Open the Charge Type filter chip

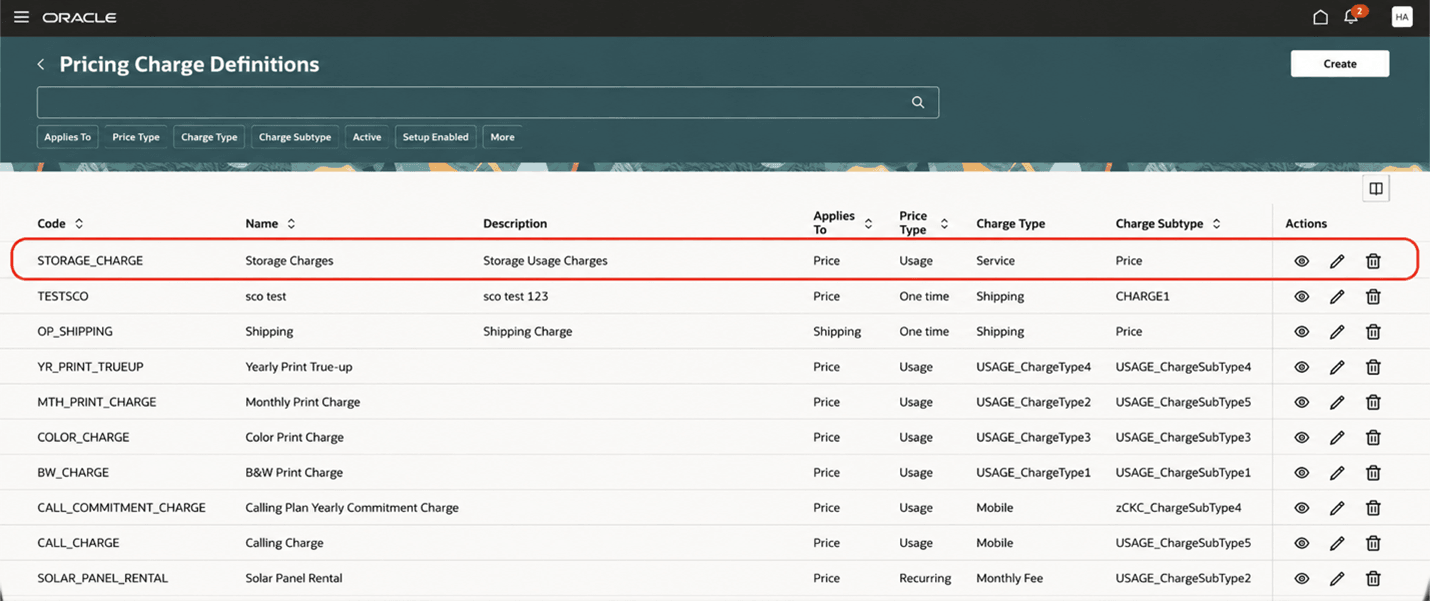coord(209,137)
